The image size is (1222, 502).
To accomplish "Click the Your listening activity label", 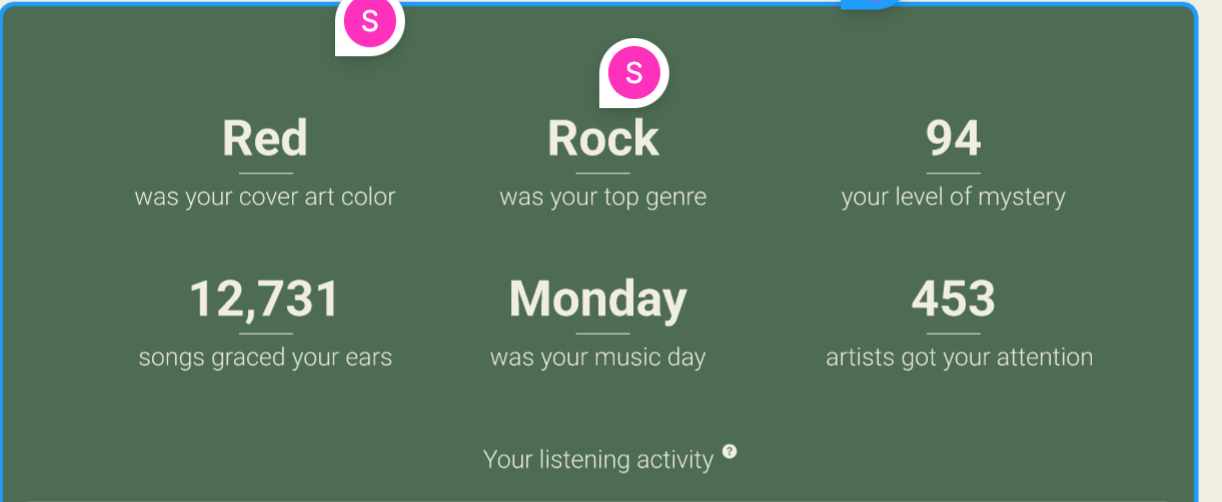I will pos(598,459).
